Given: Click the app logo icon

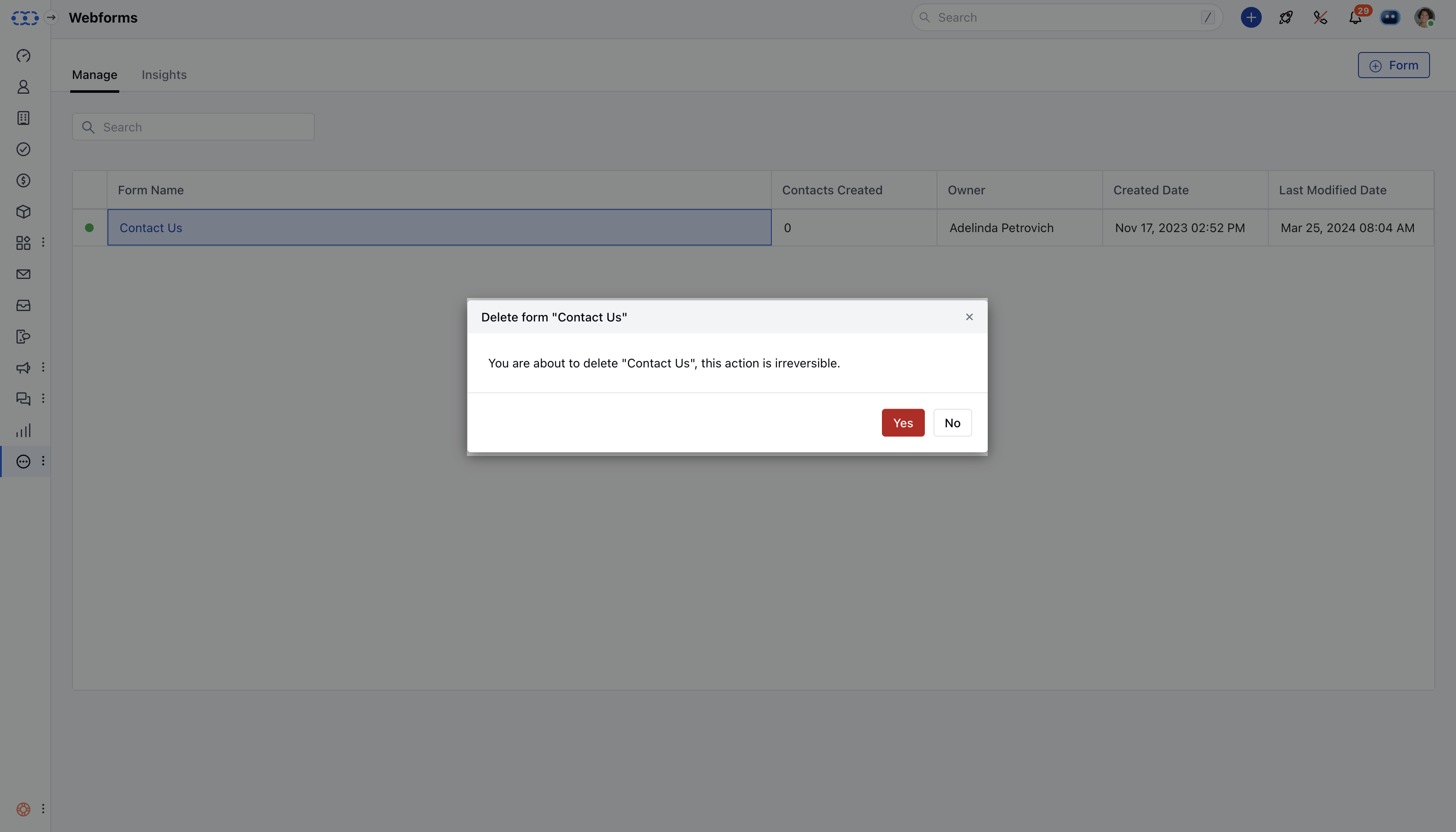Looking at the screenshot, I should tap(25, 18).
